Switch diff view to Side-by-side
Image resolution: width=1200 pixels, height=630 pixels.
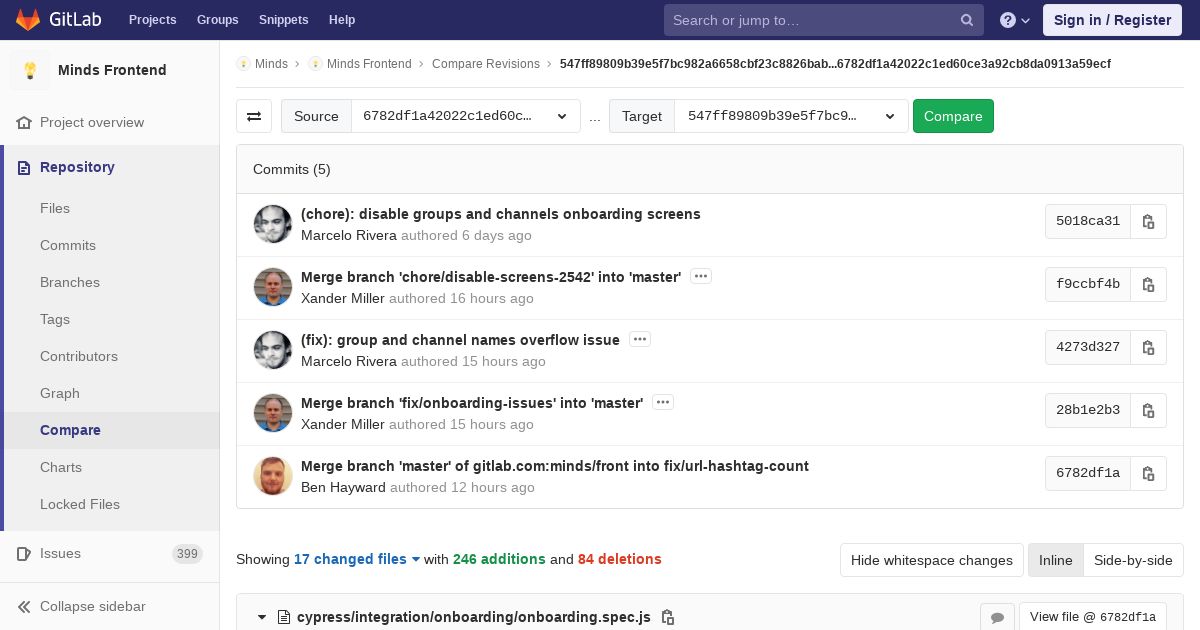tap(1133, 560)
